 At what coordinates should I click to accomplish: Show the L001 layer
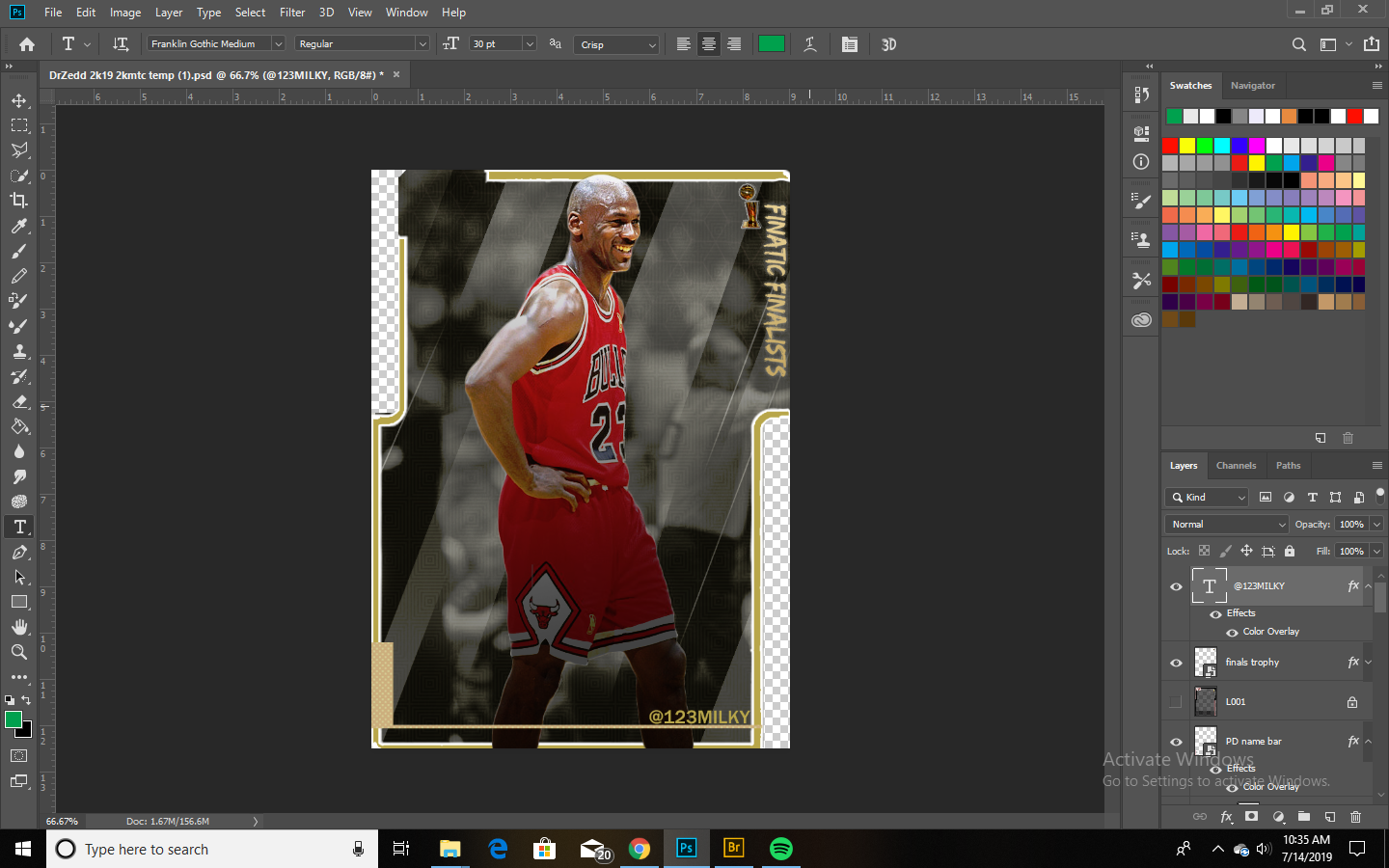click(1176, 702)
